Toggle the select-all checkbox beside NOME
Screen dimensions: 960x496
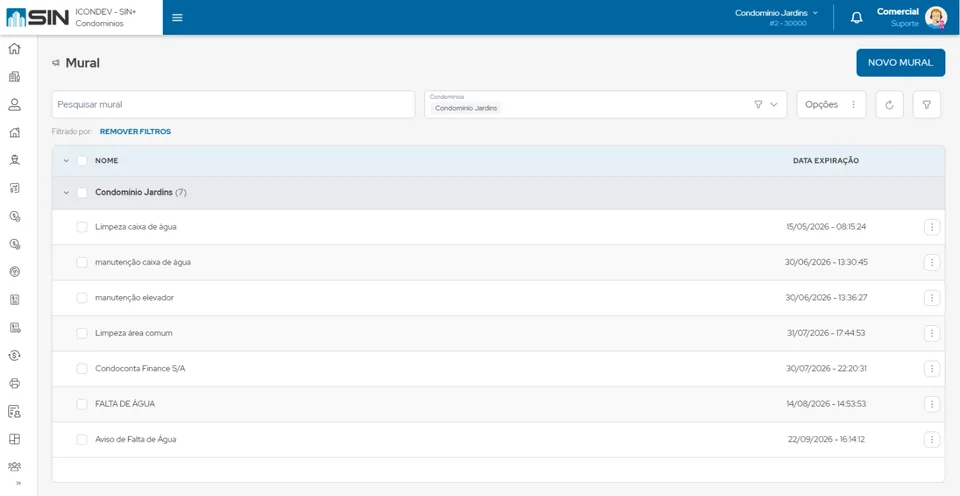[x=82, y=161]
